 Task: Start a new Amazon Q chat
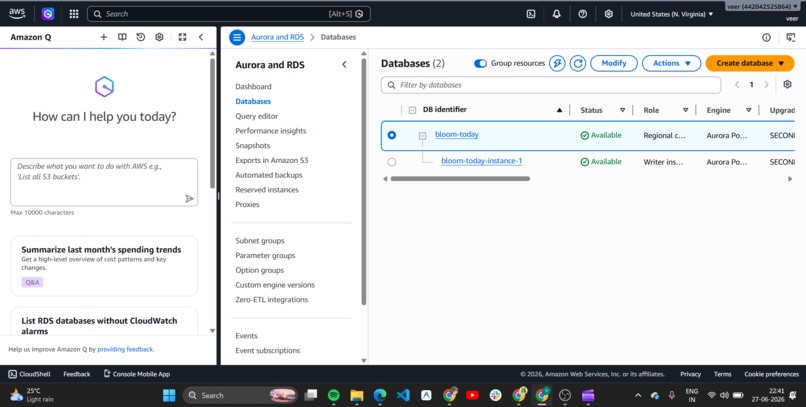pos(103,37)
